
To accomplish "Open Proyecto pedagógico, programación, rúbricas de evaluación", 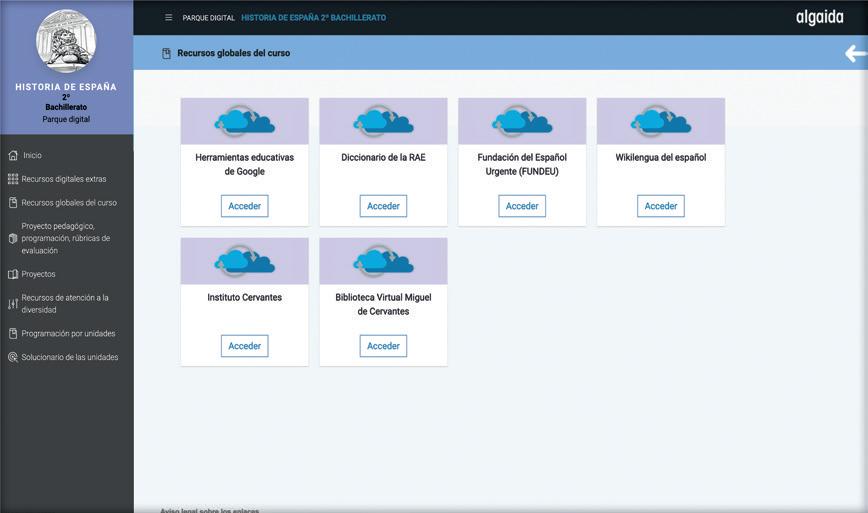I will coord(66,239).
